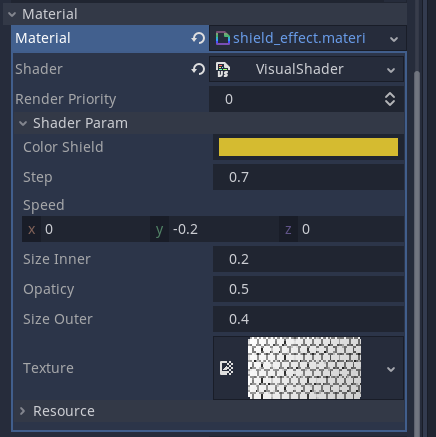Image resolution: width=436 pixels, height=437 pixels.
Task: Reset the Shader property to default
Action: pyautogui.click(x=198, y=69)
